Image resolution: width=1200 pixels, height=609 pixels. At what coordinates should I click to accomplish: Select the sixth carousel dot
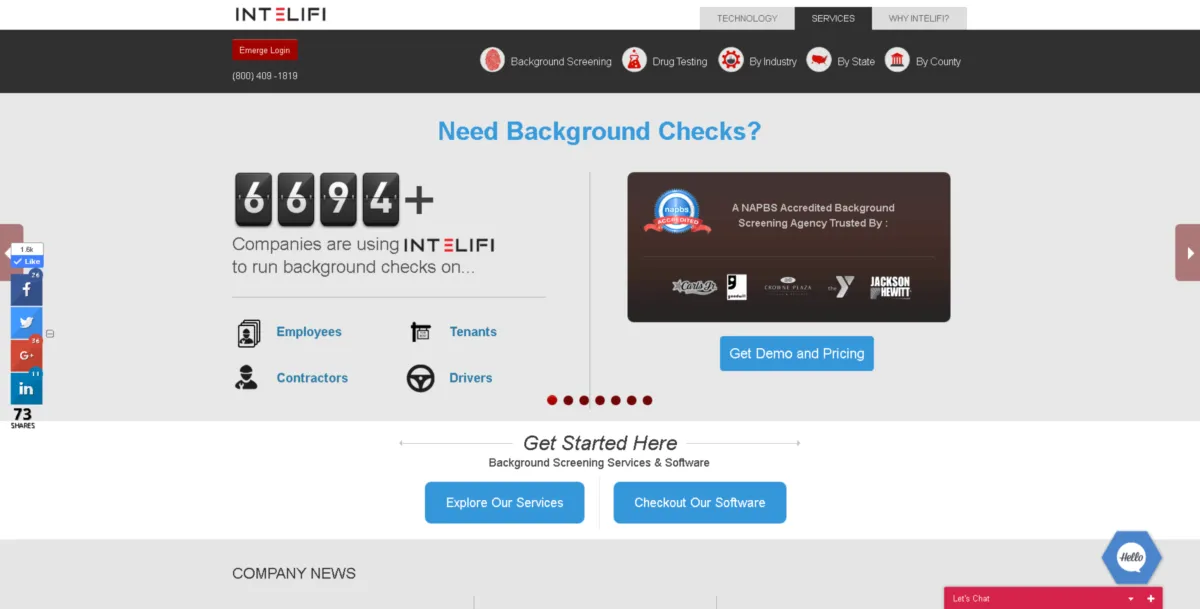pos(631,400)
